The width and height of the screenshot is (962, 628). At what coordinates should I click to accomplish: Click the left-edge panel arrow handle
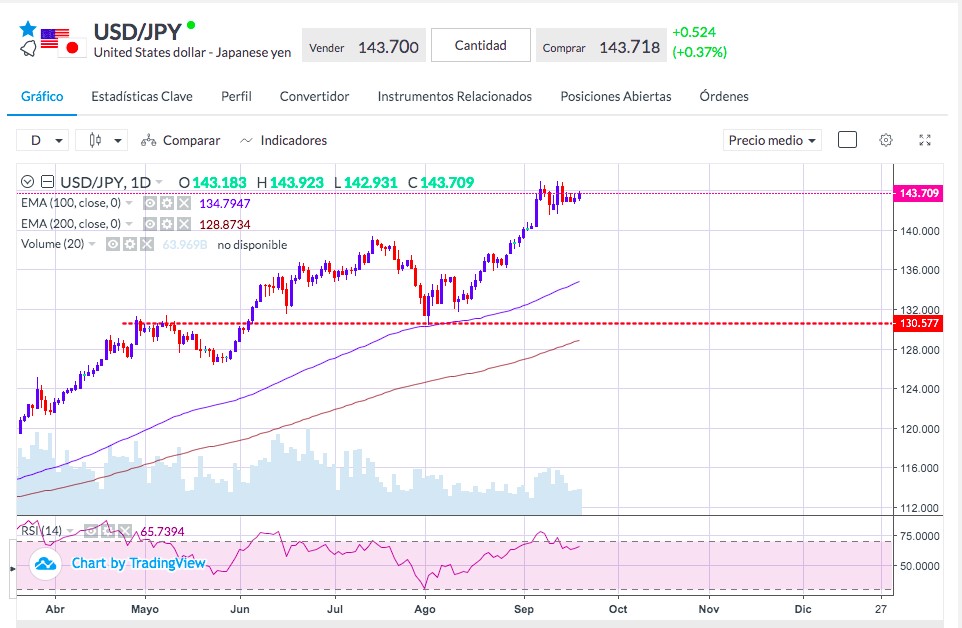(12, 569)
